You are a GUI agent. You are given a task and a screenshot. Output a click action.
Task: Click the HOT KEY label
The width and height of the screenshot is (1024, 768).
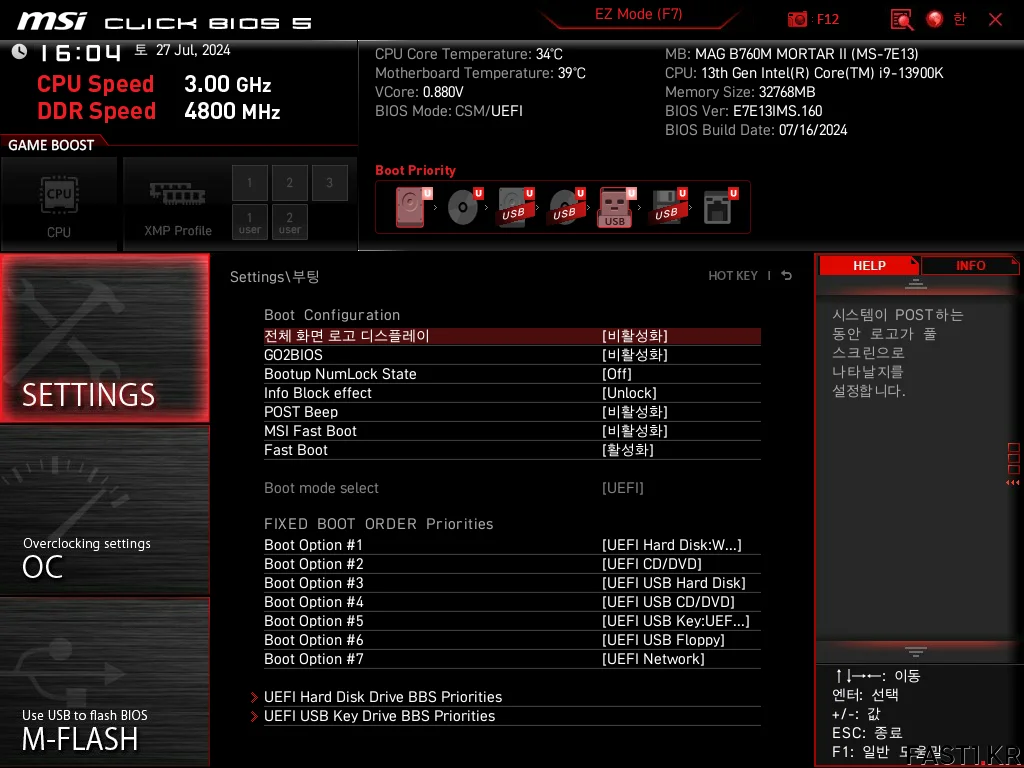pos(733,276)
